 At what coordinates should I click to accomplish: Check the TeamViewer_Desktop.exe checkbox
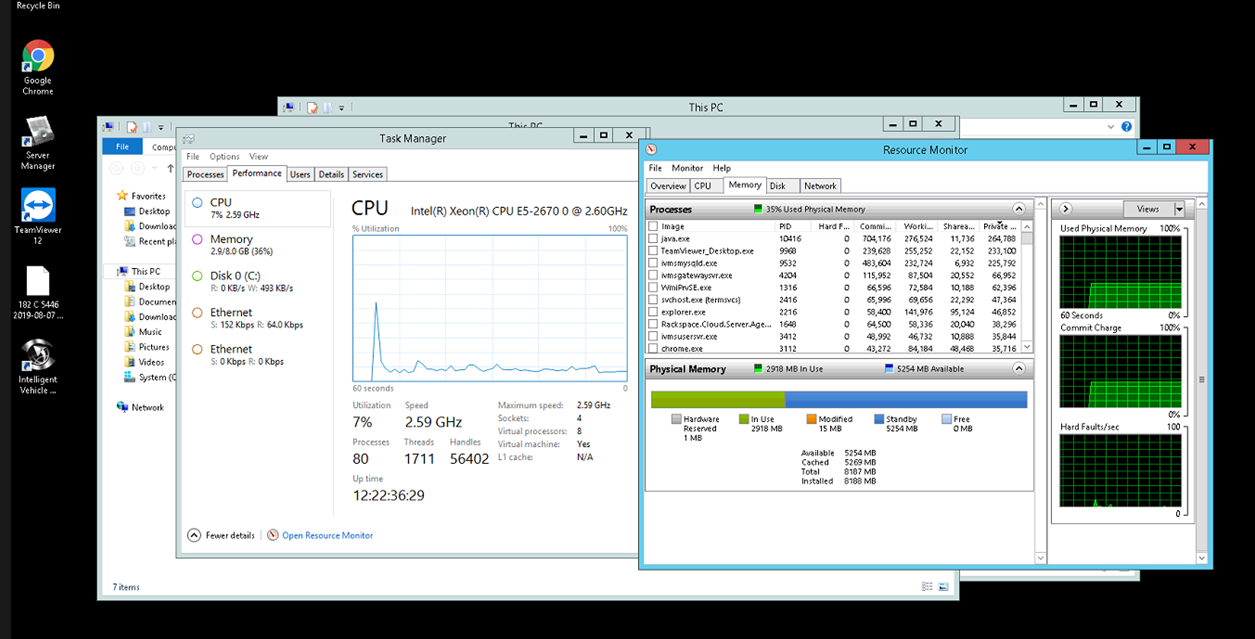coord(653,251)
